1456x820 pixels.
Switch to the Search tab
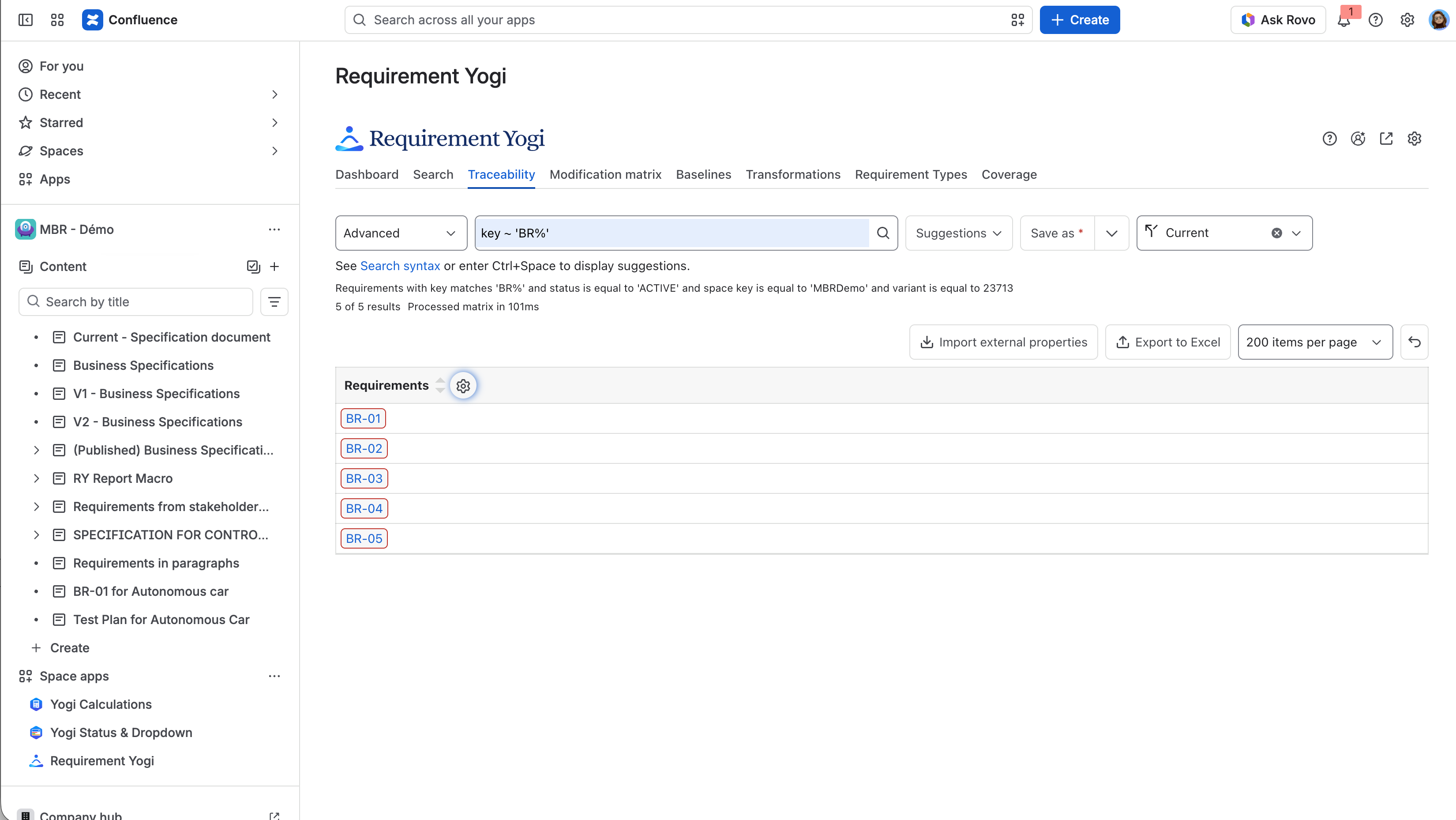tap(433, 175)
